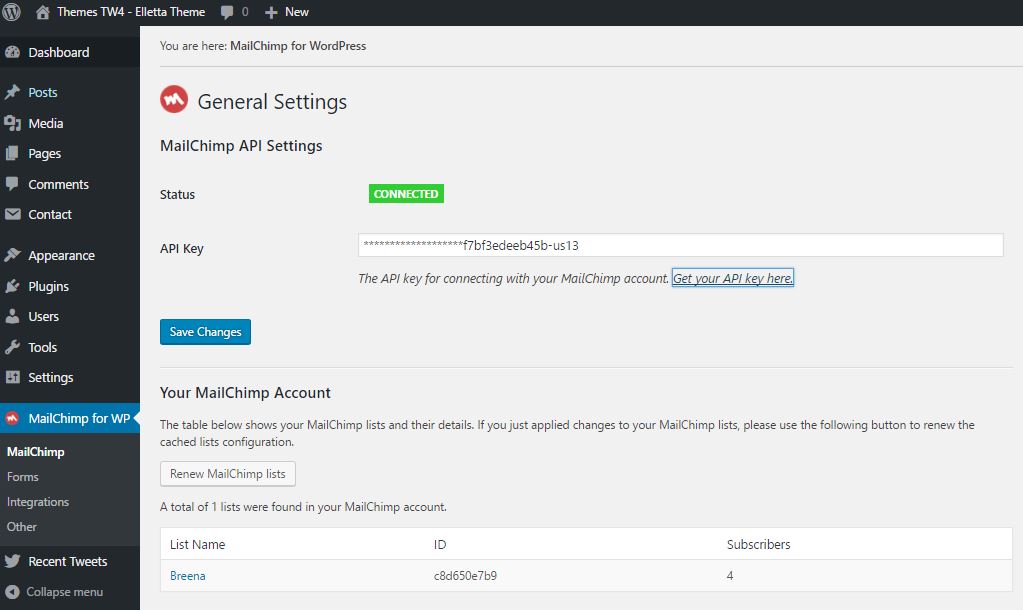
Task: Click the red MailChimp logo beside General Settings
Action: (x=174, y=99)
